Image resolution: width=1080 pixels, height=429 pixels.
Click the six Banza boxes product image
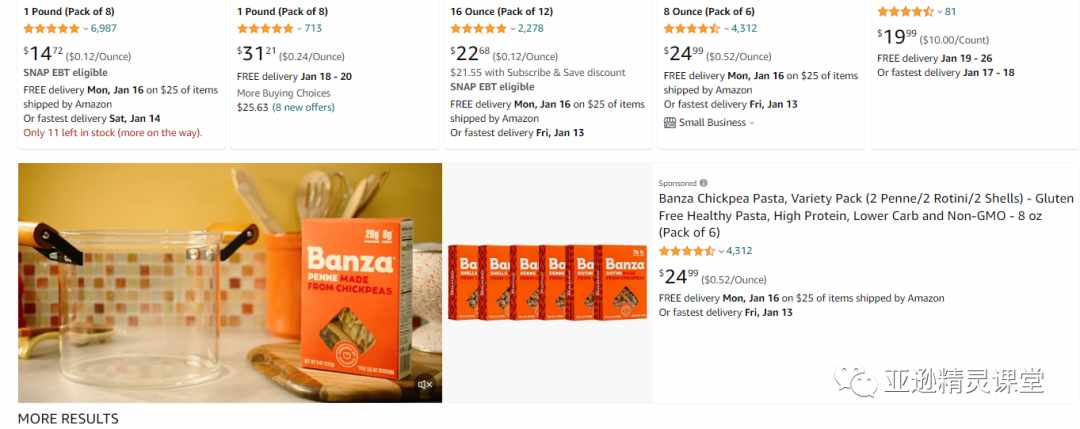[x=548, y=282]
